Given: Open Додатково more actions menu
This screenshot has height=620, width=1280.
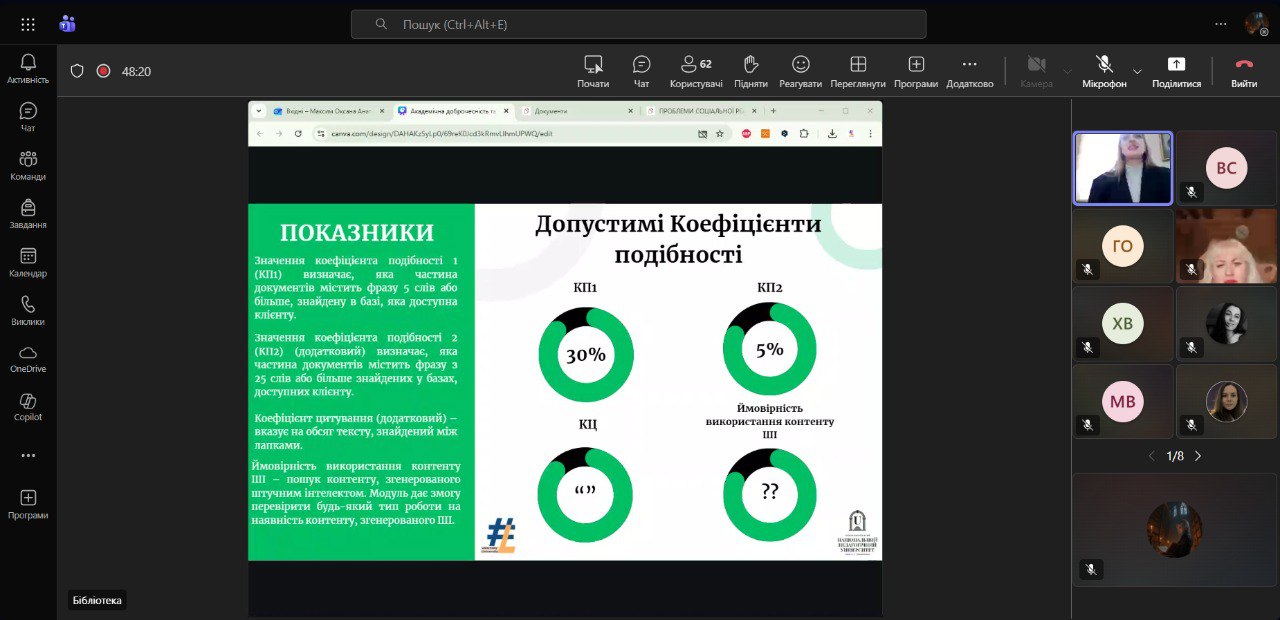Looking at the screenshot, I should [x=969, y=71].
